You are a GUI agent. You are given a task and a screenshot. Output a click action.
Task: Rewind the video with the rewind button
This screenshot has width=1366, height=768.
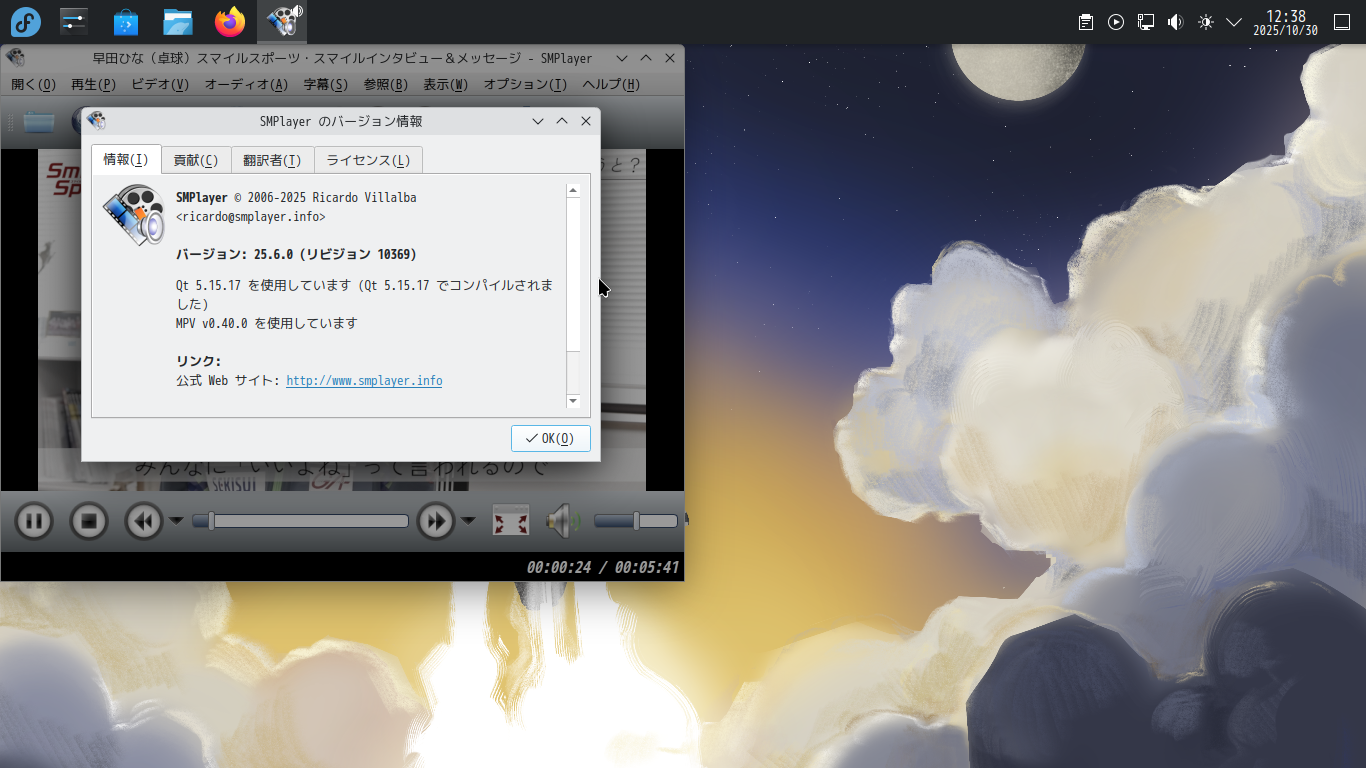pos(144,521)
